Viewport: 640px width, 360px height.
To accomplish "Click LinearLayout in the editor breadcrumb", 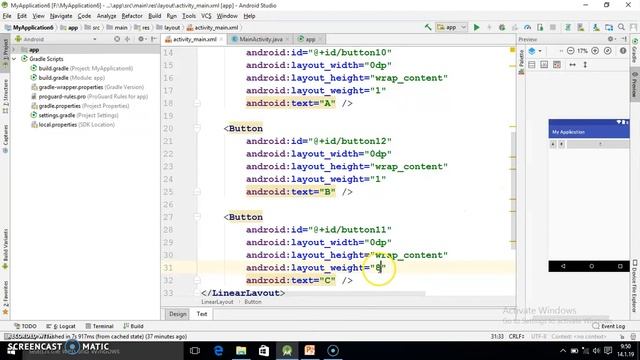I will 217,302.
